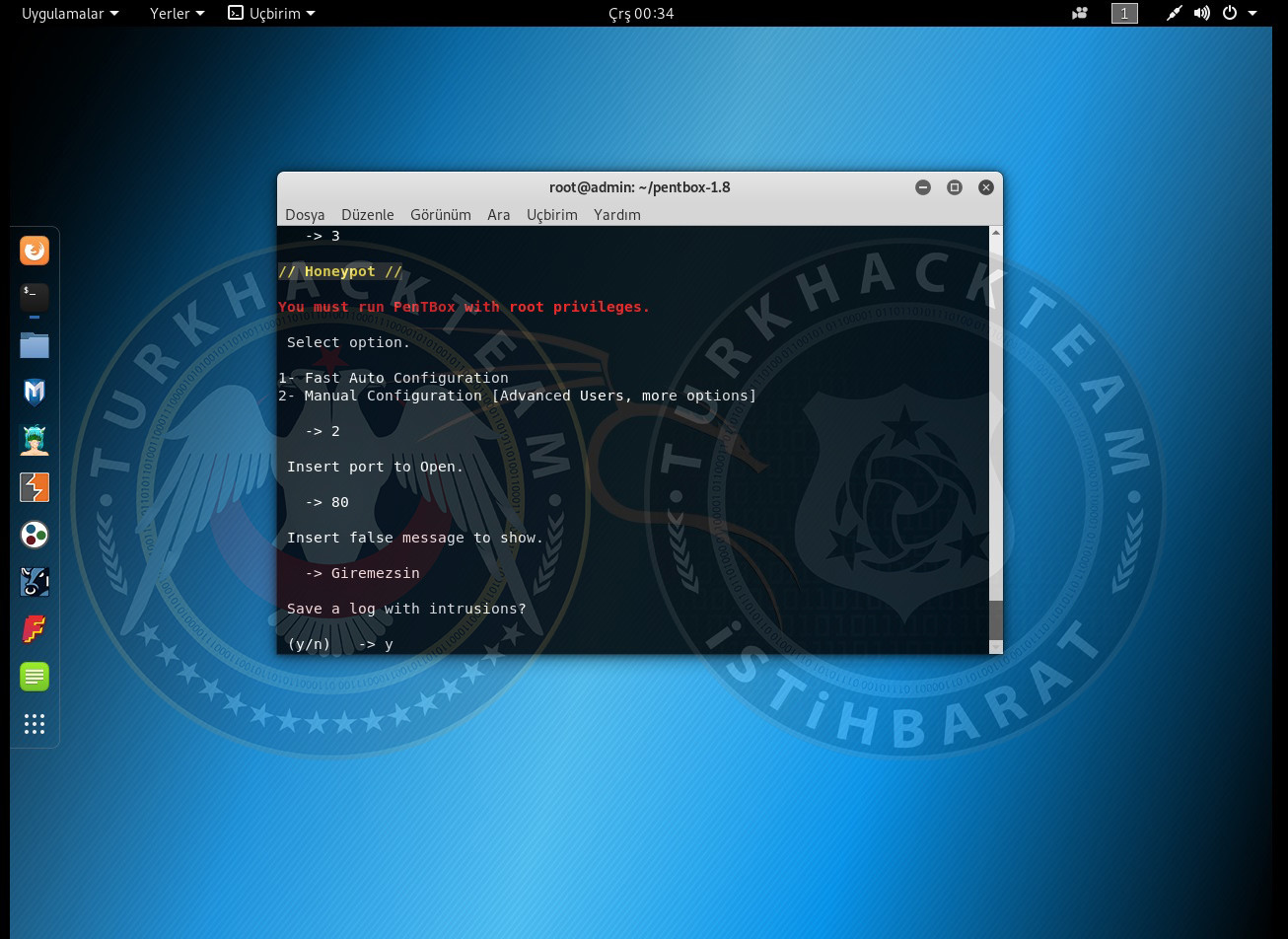Open Burp Suite from the dock
This screenshot has height=939, width=1288.
(x=35, y=487)
